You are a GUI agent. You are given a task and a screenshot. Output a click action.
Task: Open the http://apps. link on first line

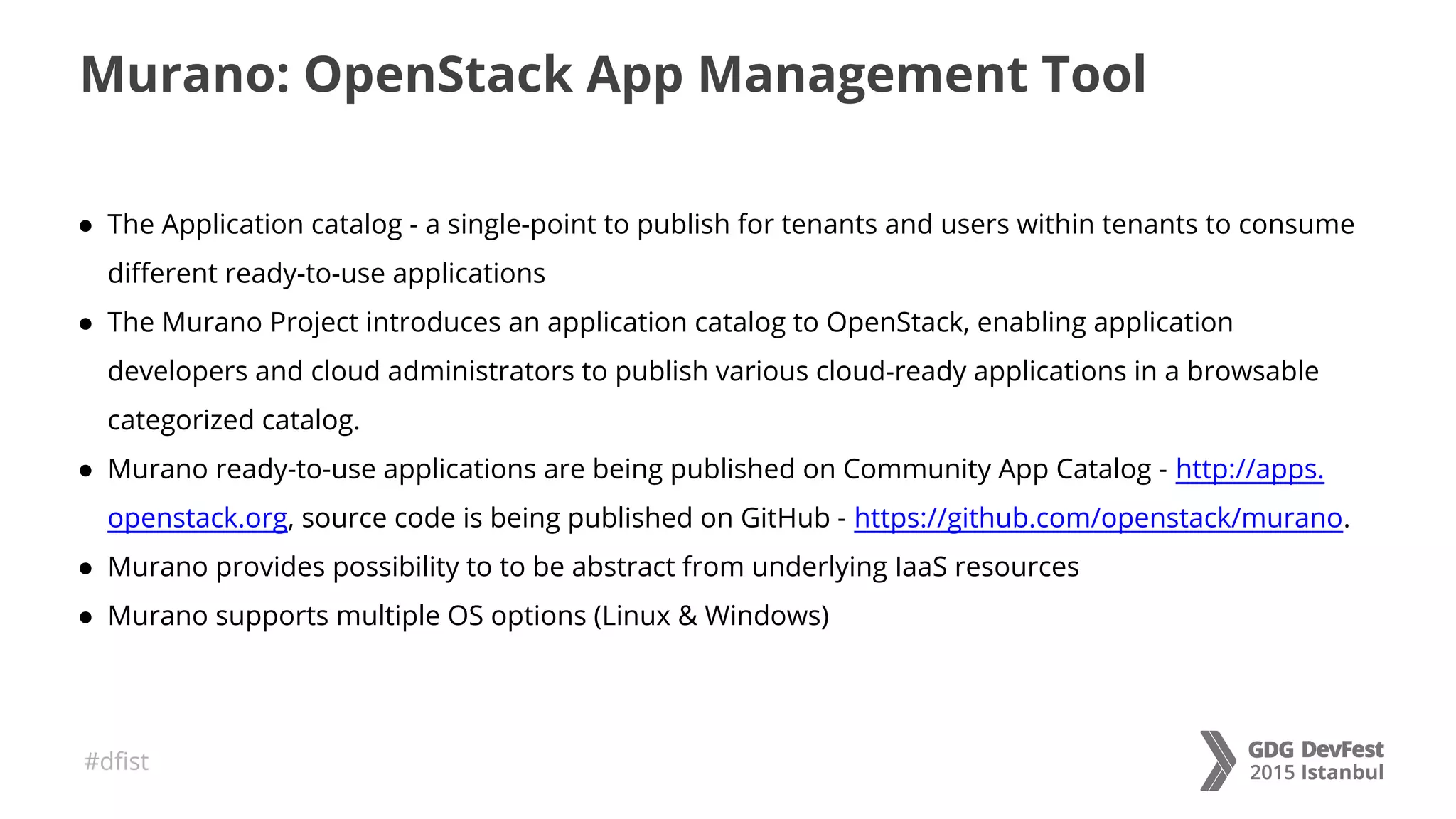(x=1250, y=469)
